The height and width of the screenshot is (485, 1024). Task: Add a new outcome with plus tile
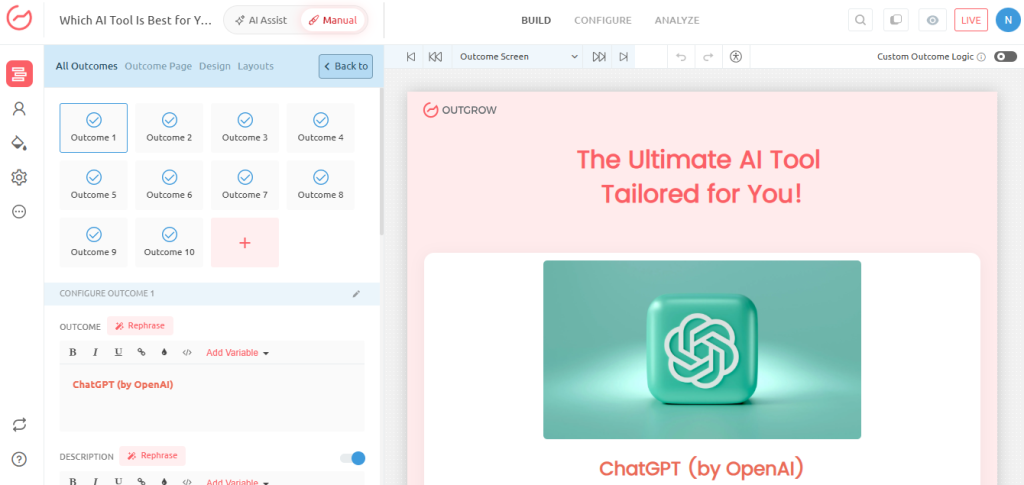[x=245, y=243]
